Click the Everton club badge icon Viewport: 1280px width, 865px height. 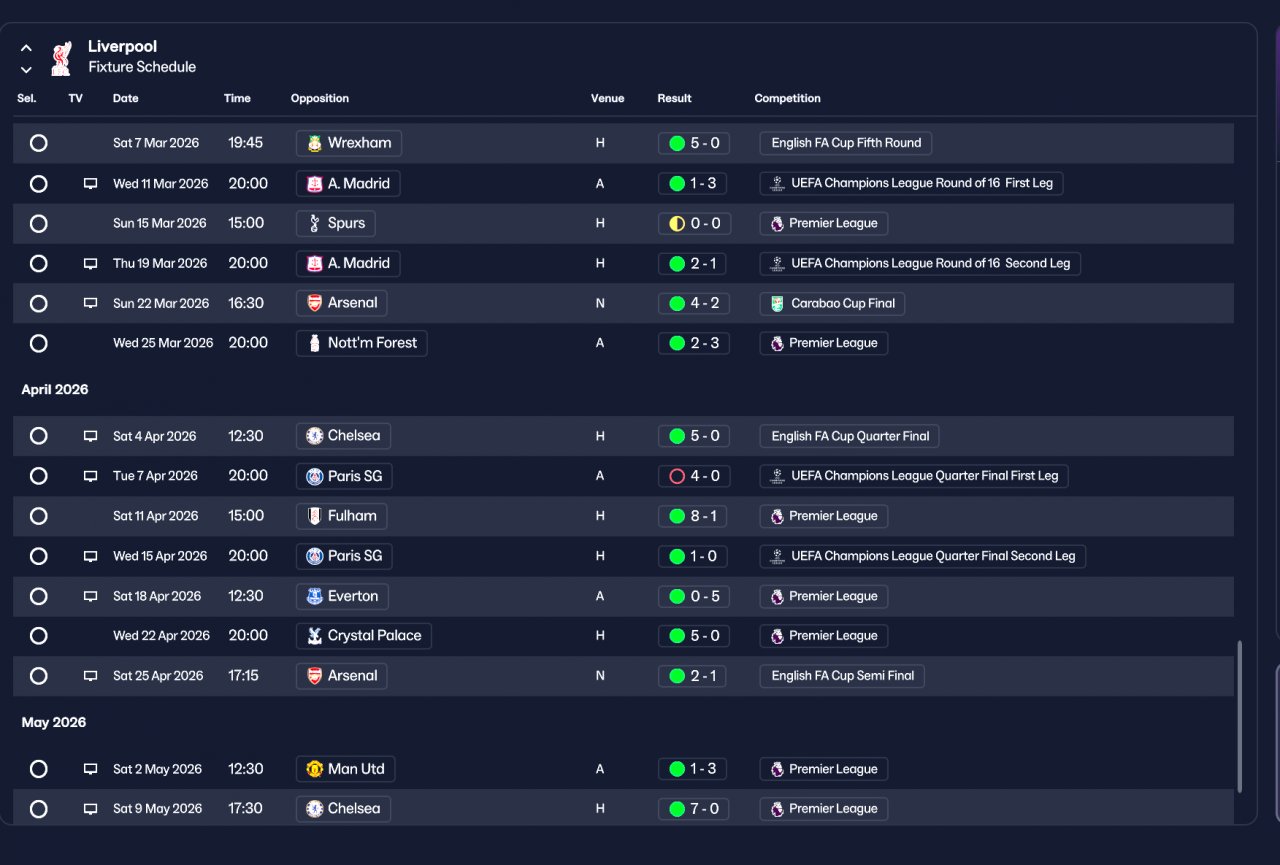coord(314,596)
